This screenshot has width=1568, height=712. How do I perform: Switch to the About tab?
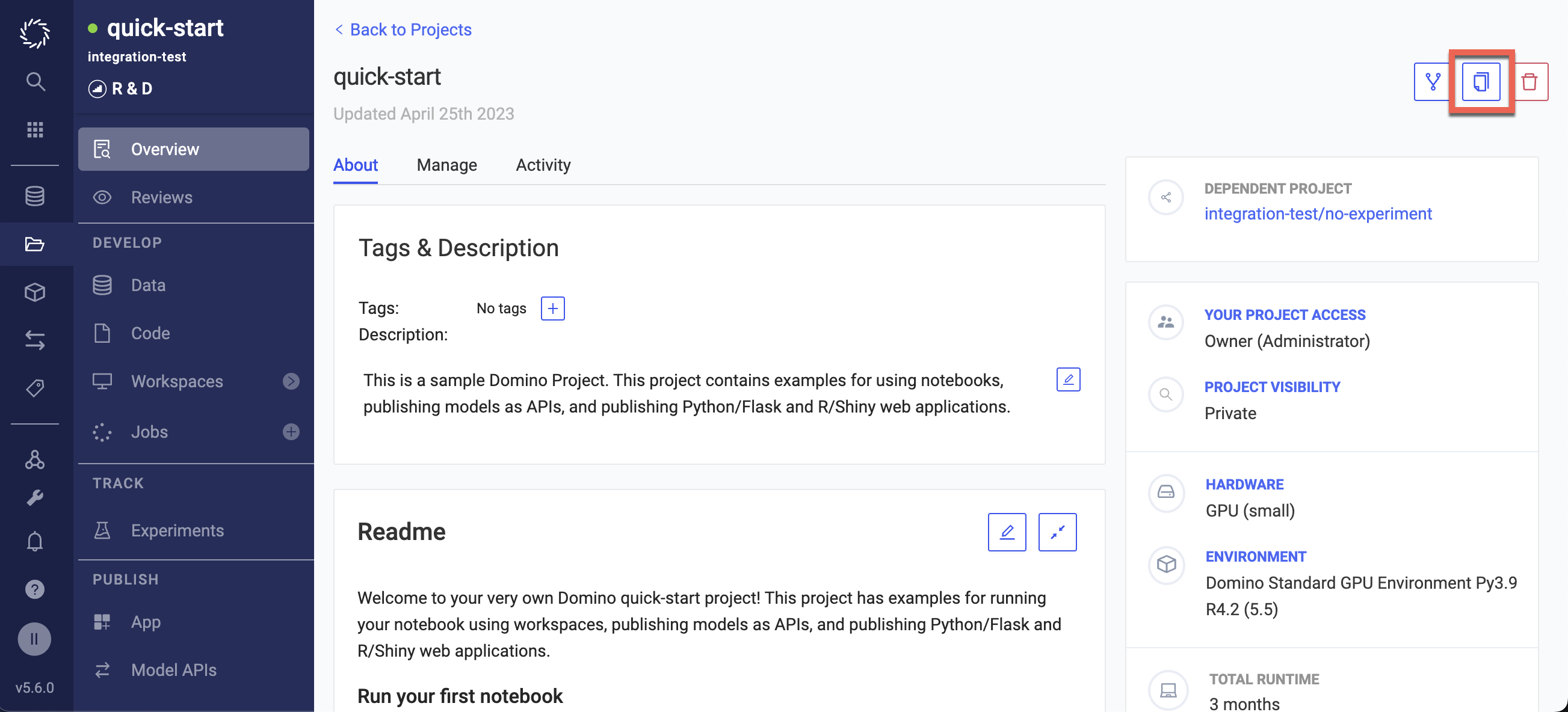tap(356, 165)
